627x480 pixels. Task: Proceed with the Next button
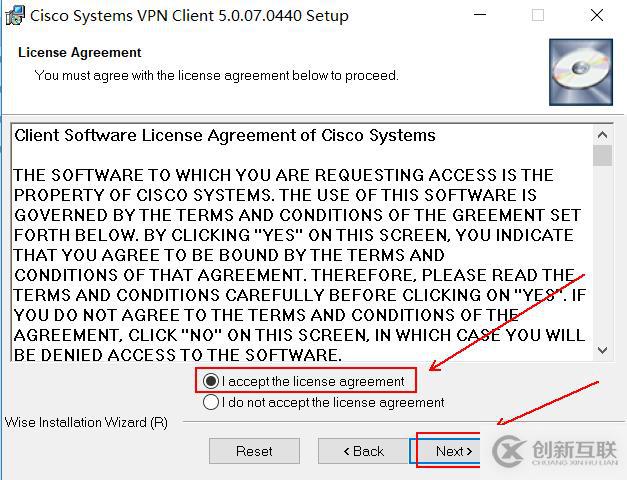(x=448, y=451)
